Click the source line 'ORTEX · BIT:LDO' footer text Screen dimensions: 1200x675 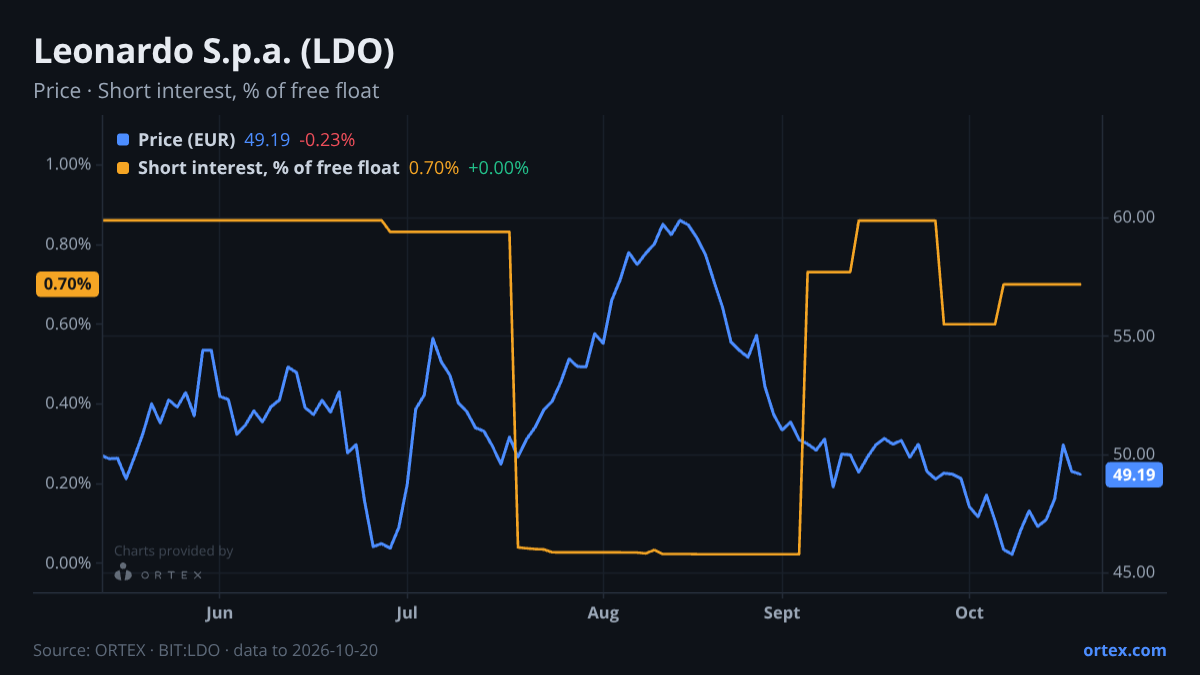click(x=206, y=650)
